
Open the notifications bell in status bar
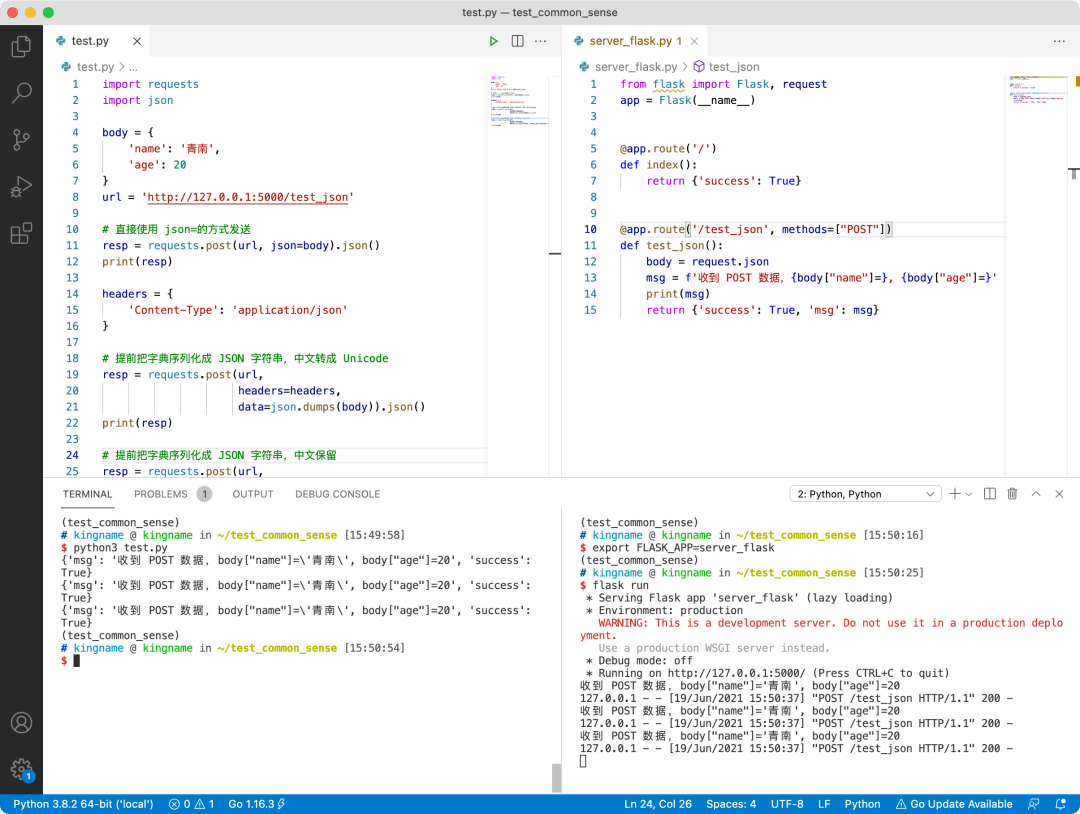click(1061, 804)
